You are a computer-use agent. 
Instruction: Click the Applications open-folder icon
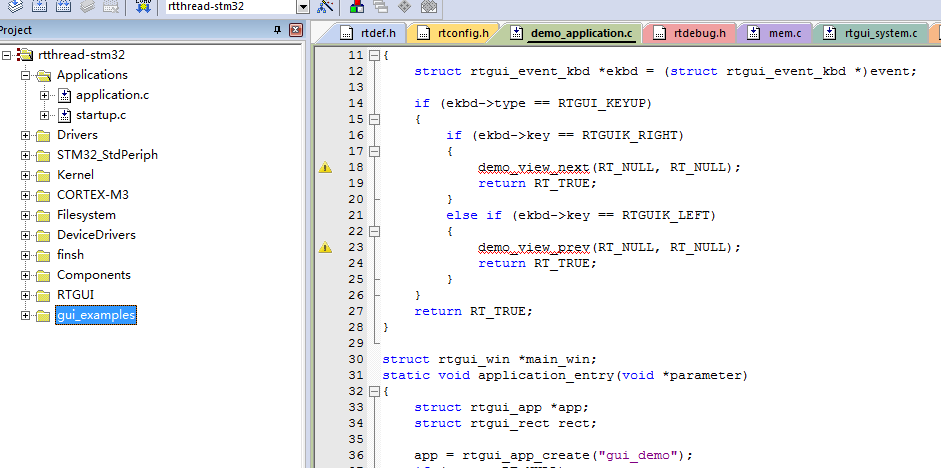point(44,75)
